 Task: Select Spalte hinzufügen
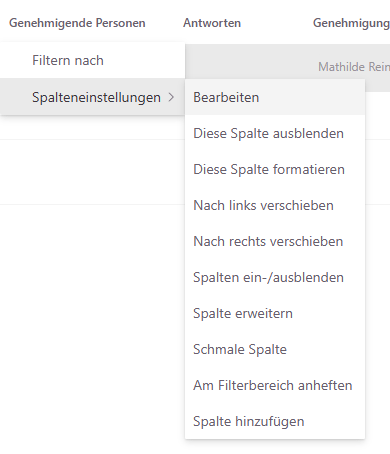tap(275, 421)
